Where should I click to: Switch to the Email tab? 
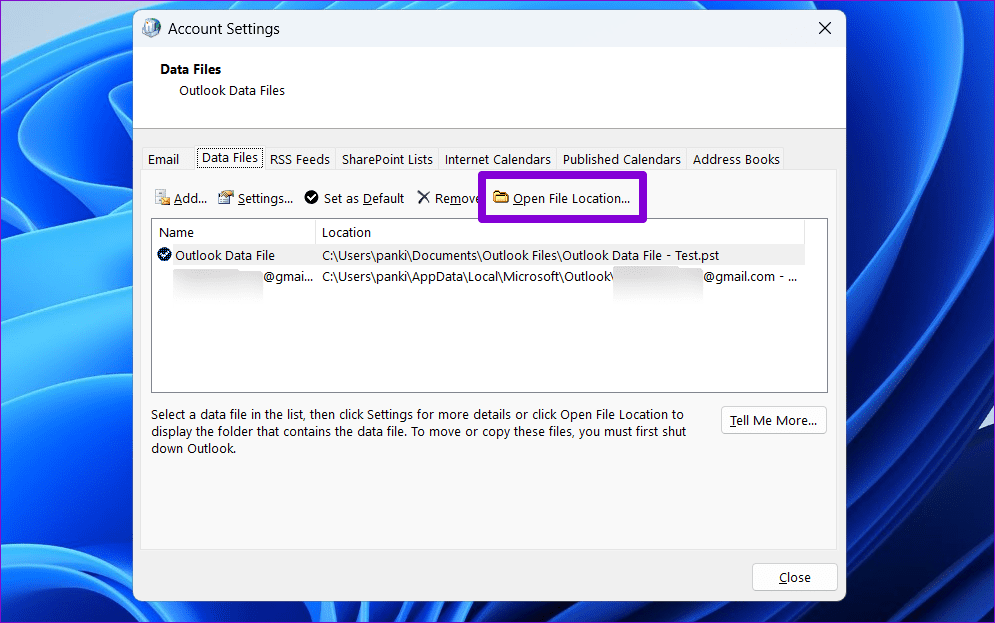pyautogui.click(x=164, y=159)
